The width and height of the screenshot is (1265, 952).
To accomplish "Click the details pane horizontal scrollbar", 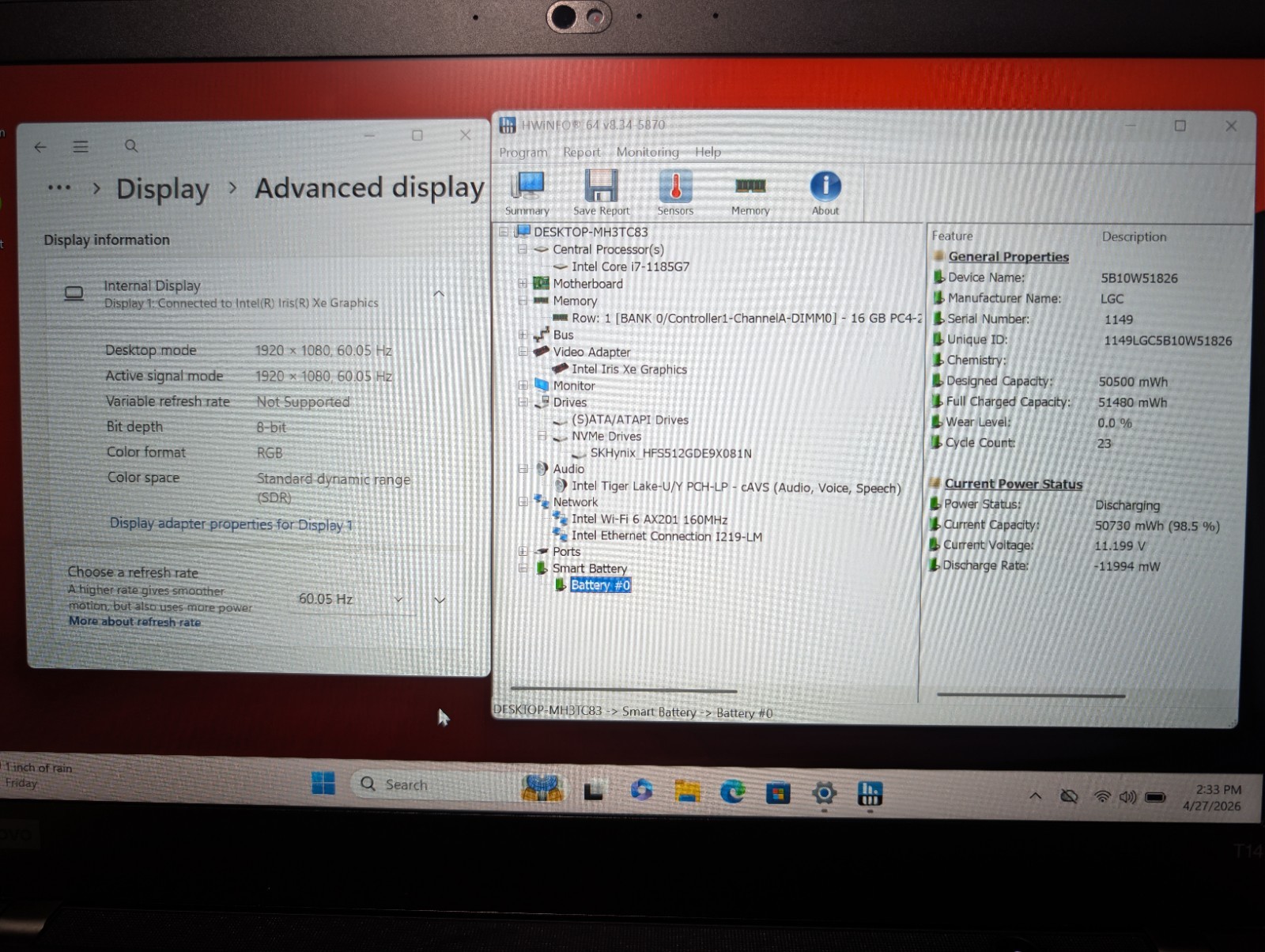I will 1030,696.
